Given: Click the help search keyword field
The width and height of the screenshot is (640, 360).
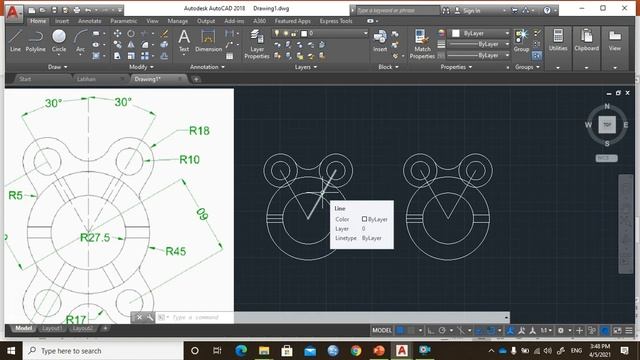Looking at the screenshot, I should point(398,11).
